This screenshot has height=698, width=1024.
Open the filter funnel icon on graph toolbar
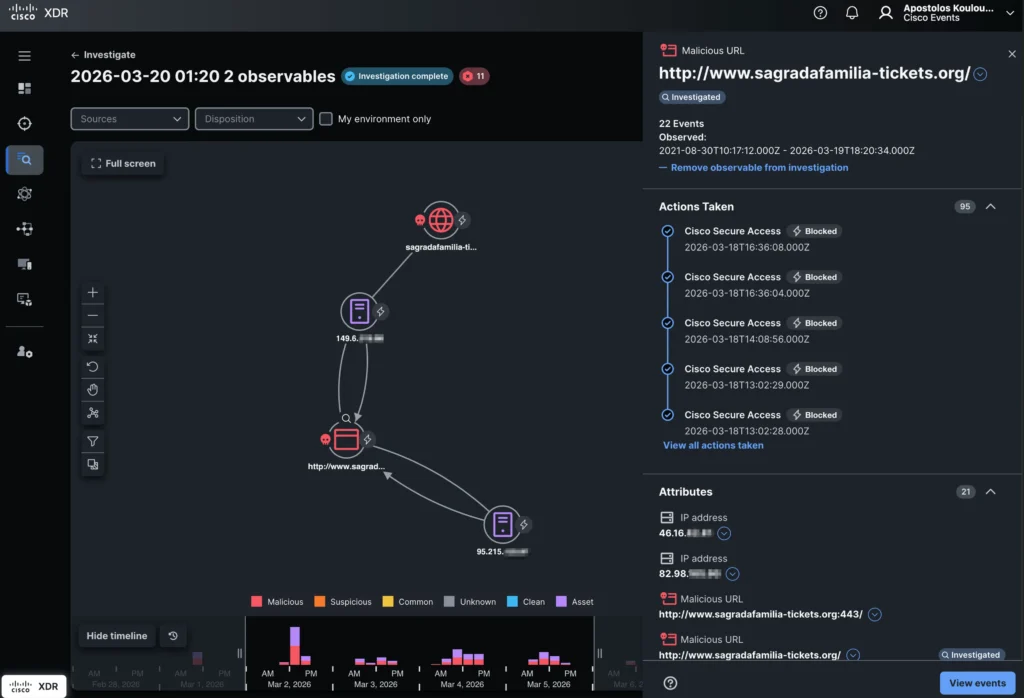pos(92,440)
